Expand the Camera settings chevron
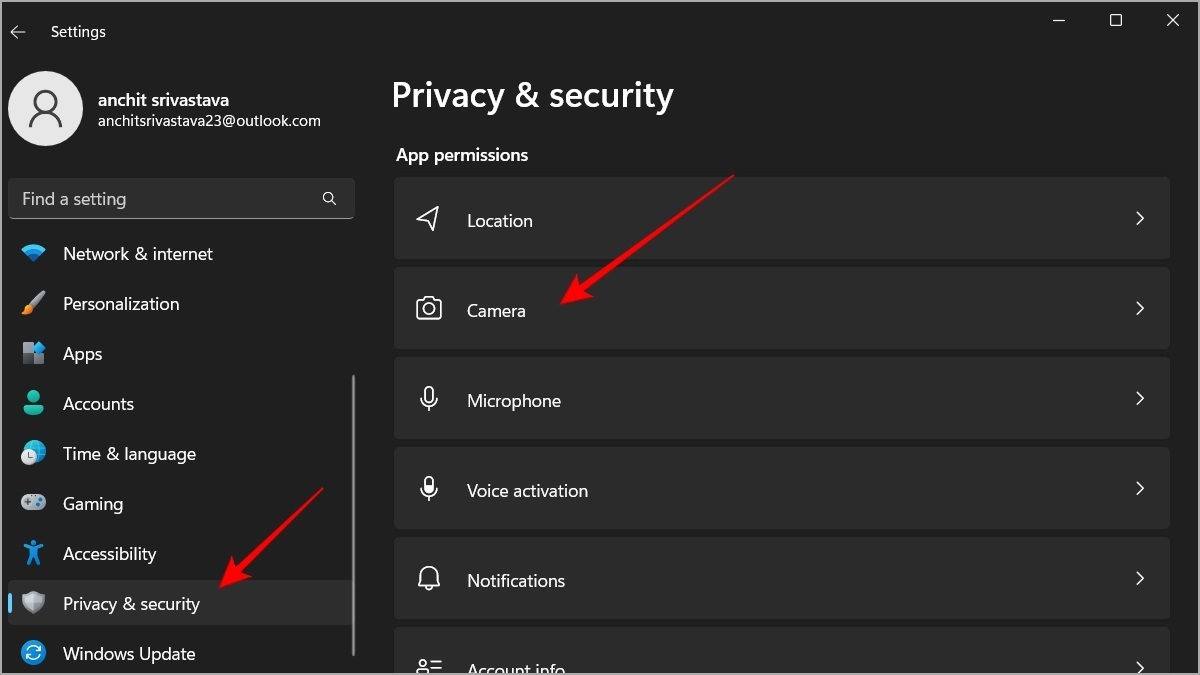 (x=1140, y=308)
